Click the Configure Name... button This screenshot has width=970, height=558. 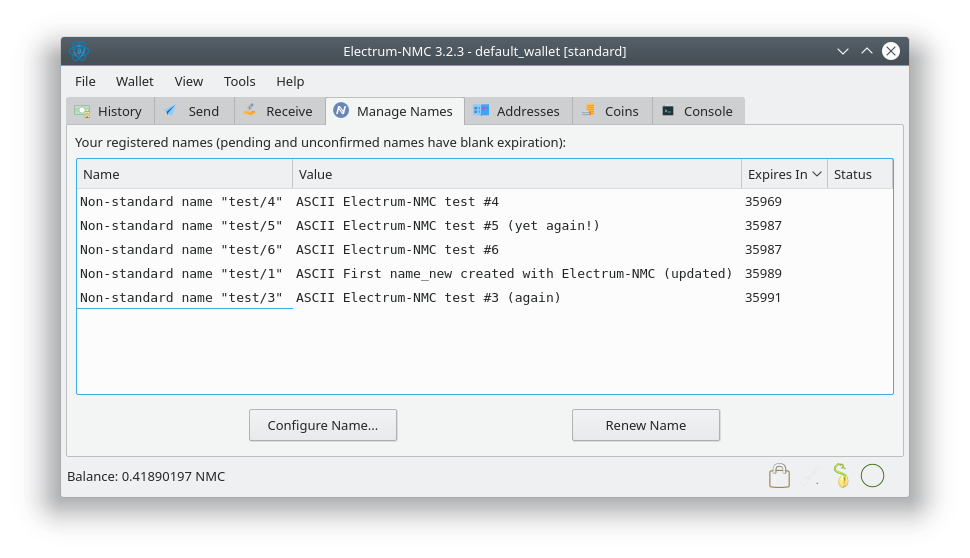[x=323, y=425]
